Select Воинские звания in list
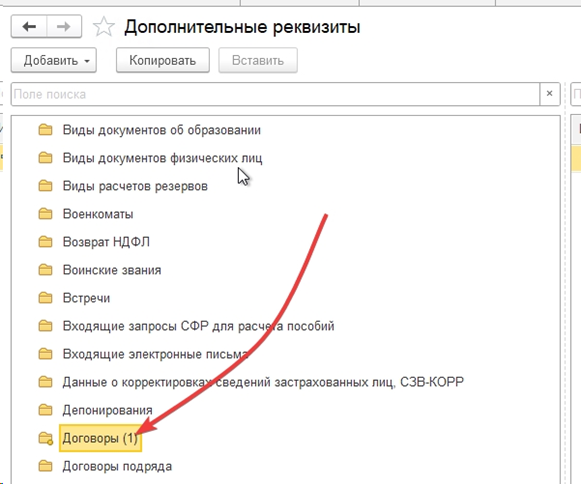The height and width of the screenshot is (484, 581). (112, 270)
